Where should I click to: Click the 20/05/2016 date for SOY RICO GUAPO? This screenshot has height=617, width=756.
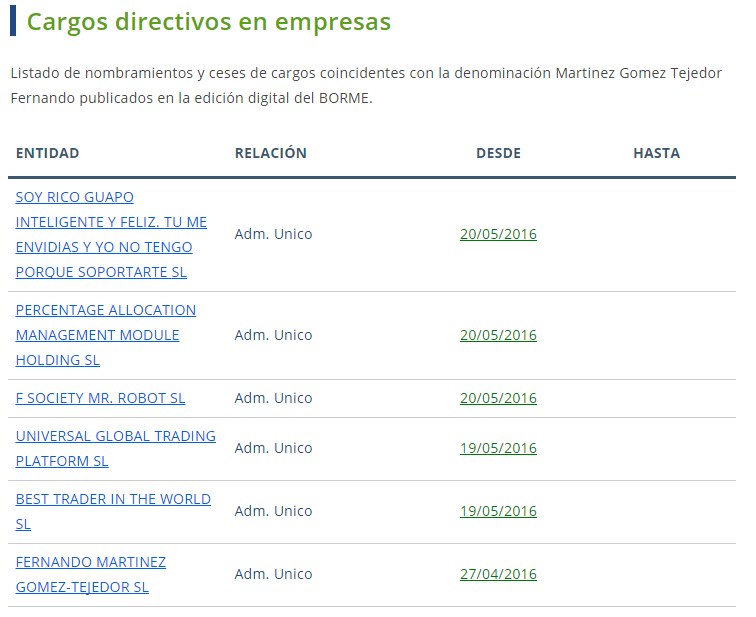click(x=498, y=234)
